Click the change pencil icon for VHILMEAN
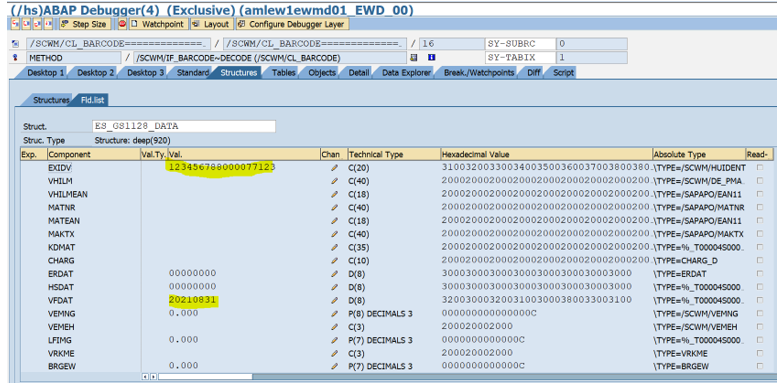This screenshot has width=780, height=384. point(334,194)
